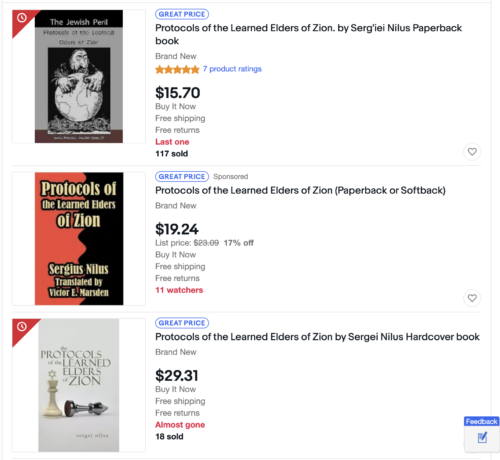Open the 7 product ratings link

pyautogui.click(x=232, y=69)
